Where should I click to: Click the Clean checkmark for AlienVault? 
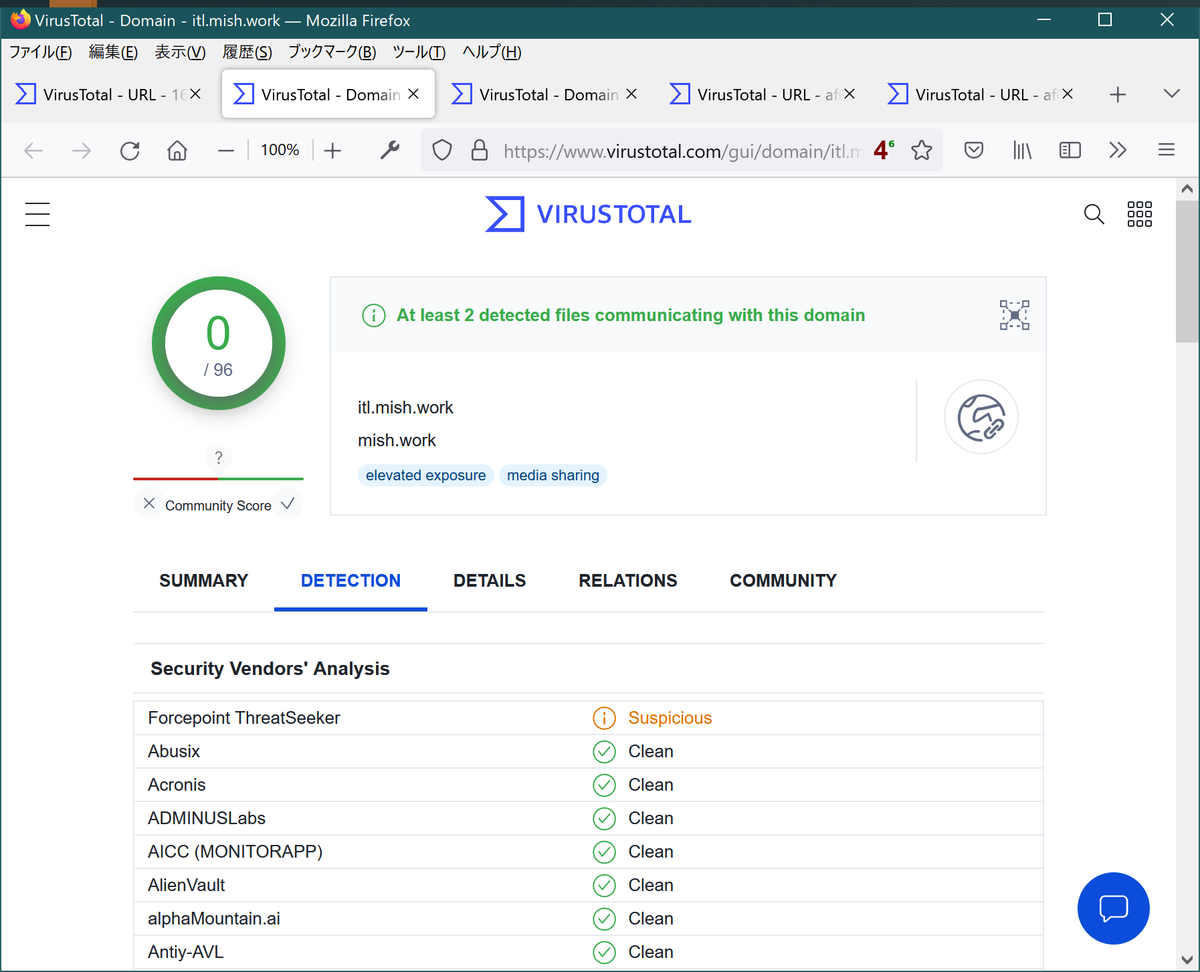[x=604, y=885]
